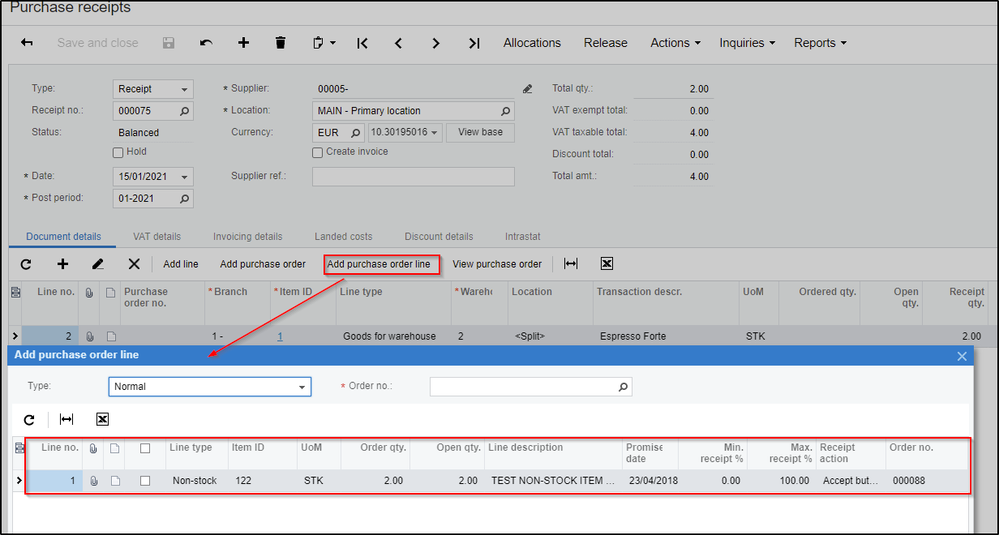The width and height of the screenshot is (999, 535).
Task: Add a new record with the plus icon
Action: pyautogui.click(x=243, y=43)
